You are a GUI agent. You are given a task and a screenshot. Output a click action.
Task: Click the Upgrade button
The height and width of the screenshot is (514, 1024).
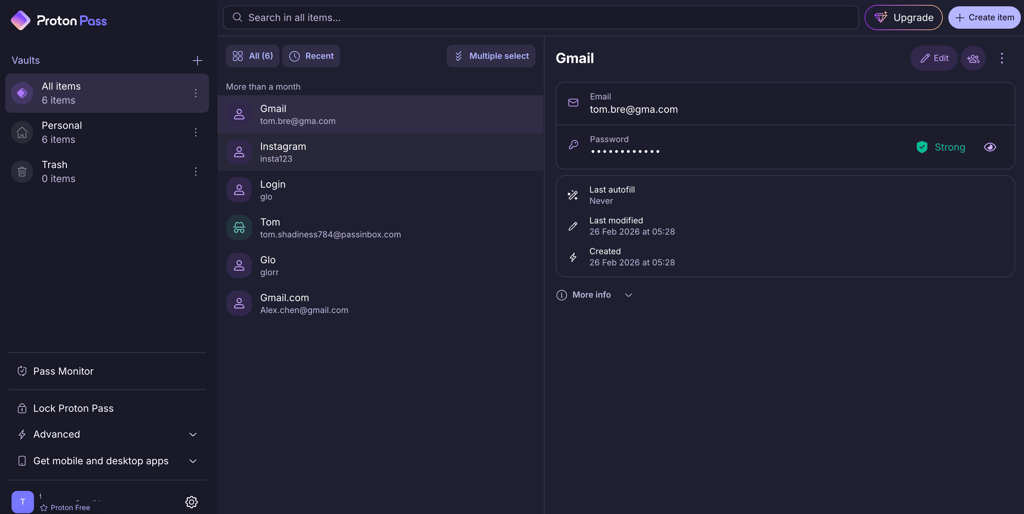click(904, 18)
